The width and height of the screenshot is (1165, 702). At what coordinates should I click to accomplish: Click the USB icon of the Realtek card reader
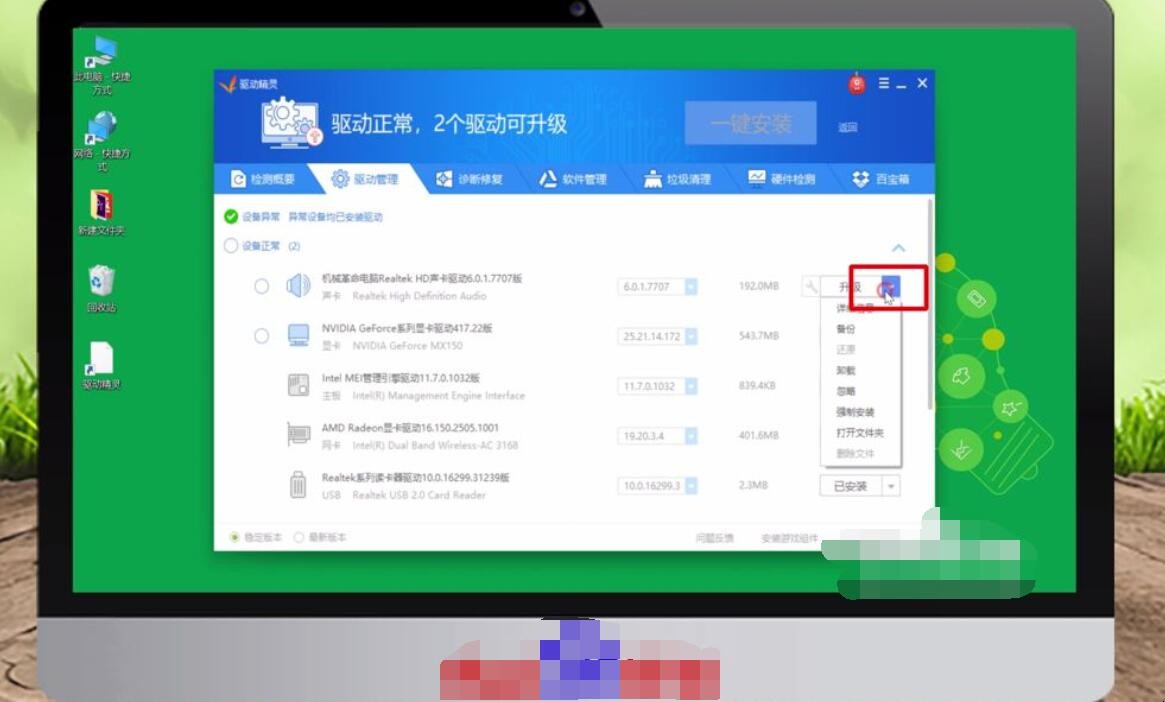298,484
